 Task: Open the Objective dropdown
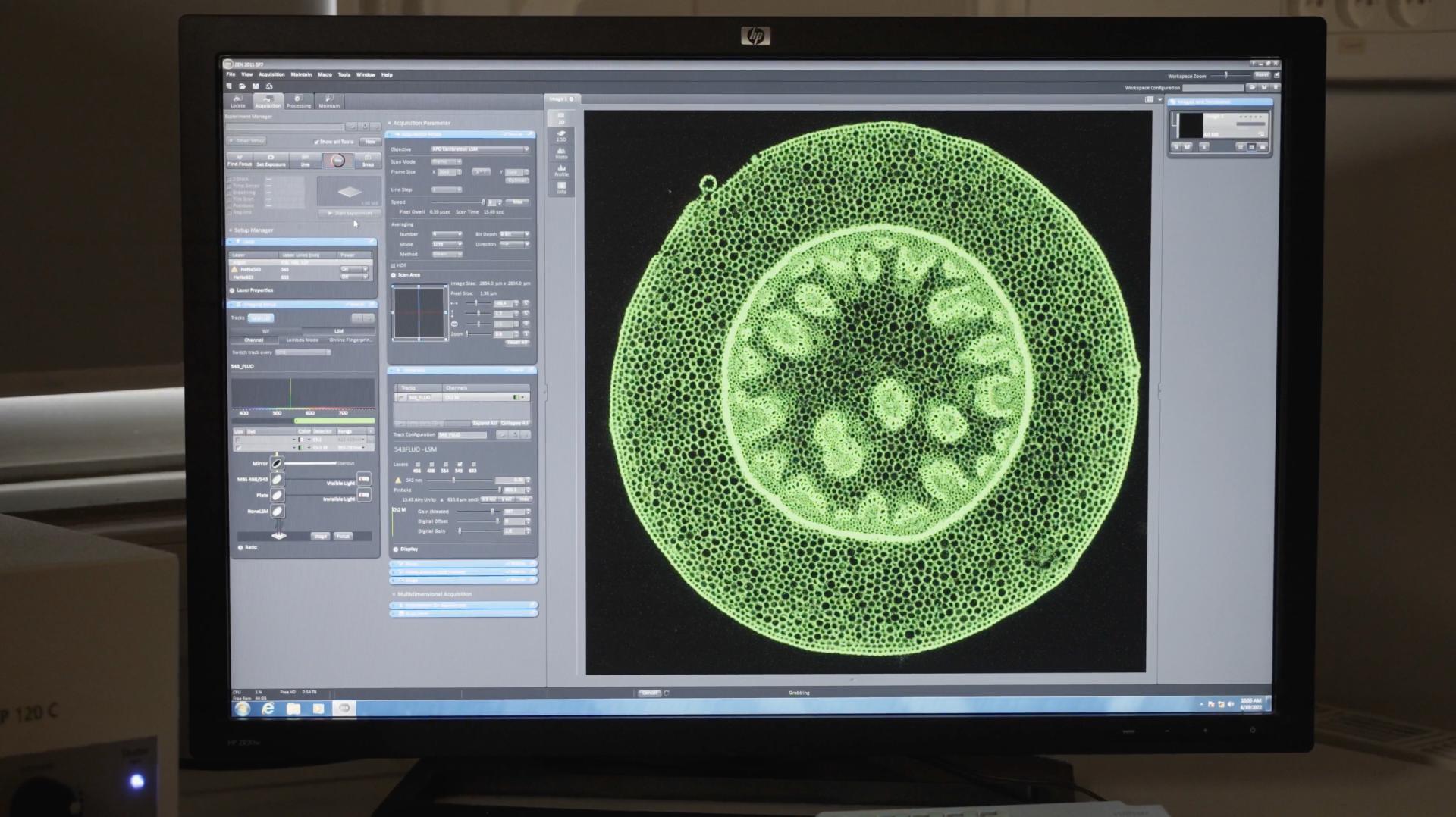pyautogui.click(x=480, y=149)
